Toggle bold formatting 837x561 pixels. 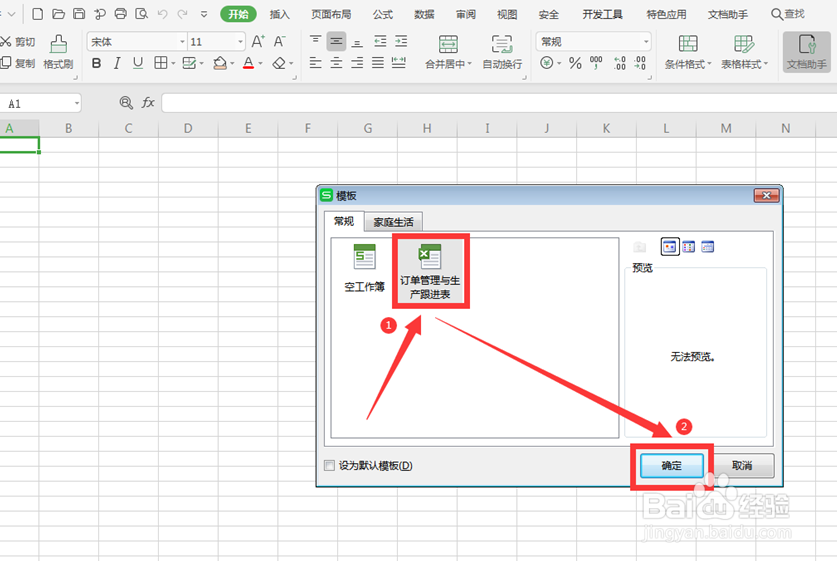coord(96,63)
